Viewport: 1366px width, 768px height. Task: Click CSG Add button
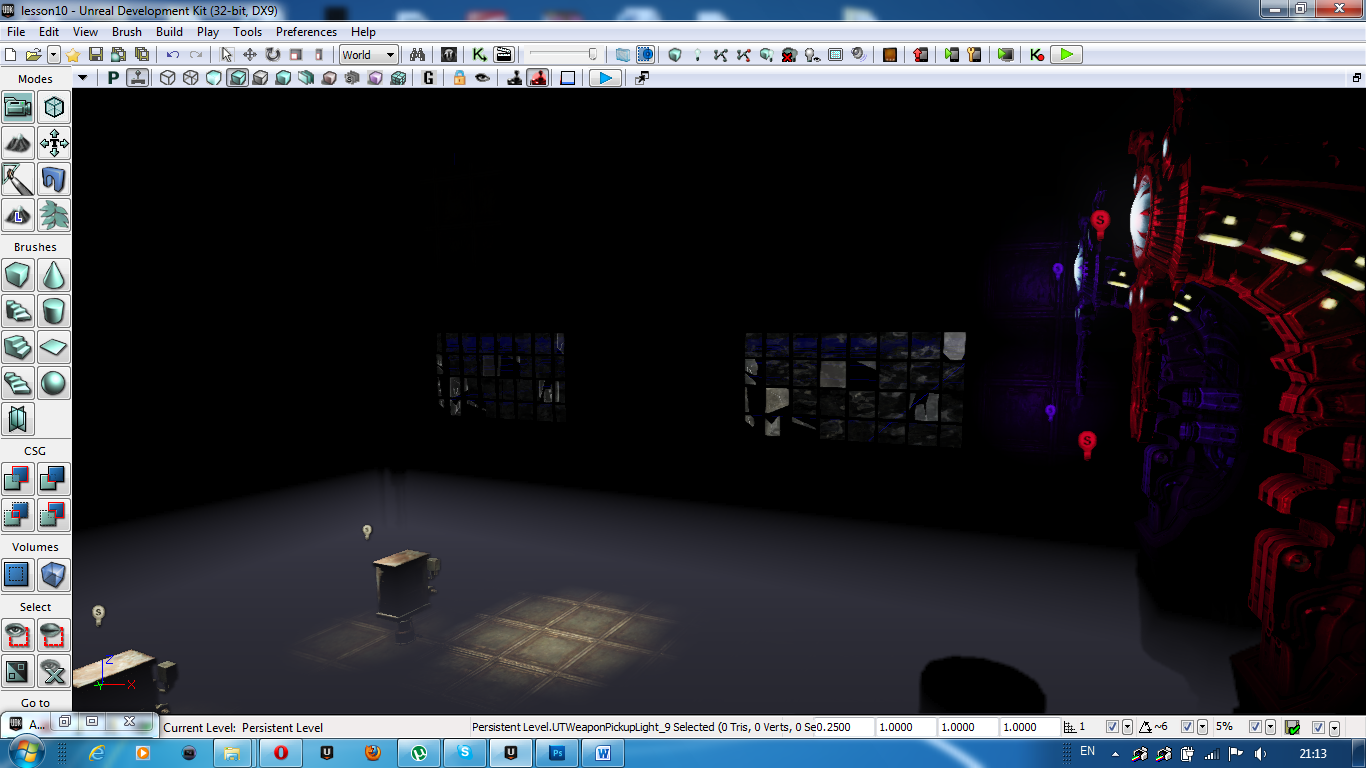coord(18,479)
